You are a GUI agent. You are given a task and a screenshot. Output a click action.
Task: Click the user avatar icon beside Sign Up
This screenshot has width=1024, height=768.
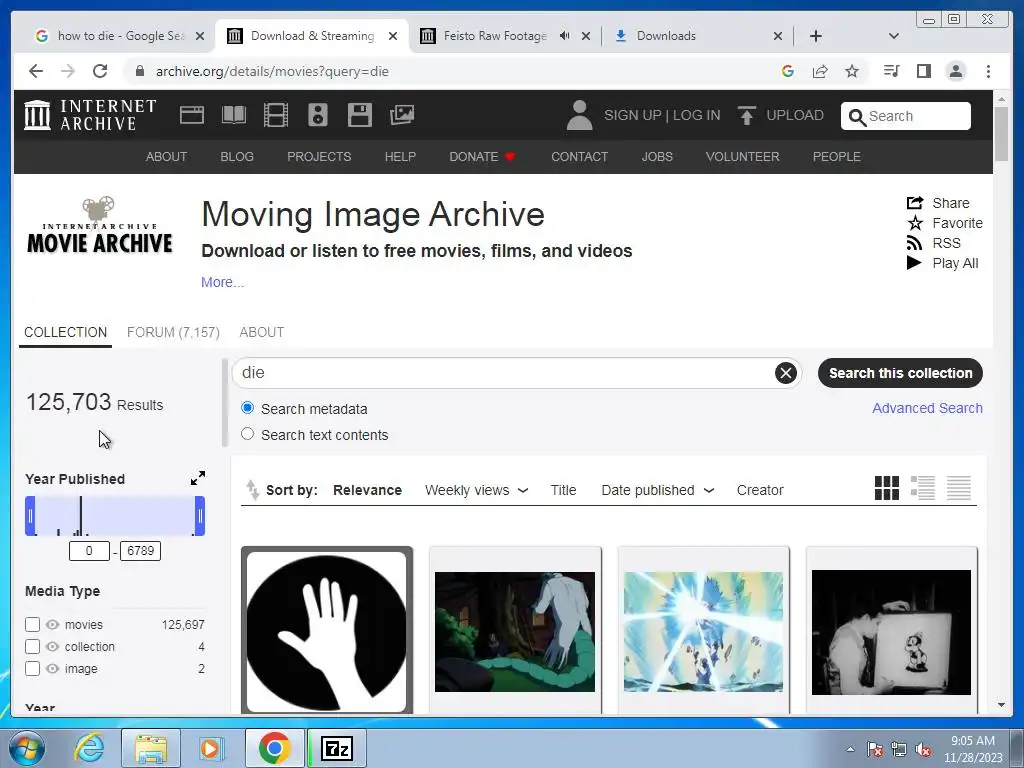[x=579, y=115]
